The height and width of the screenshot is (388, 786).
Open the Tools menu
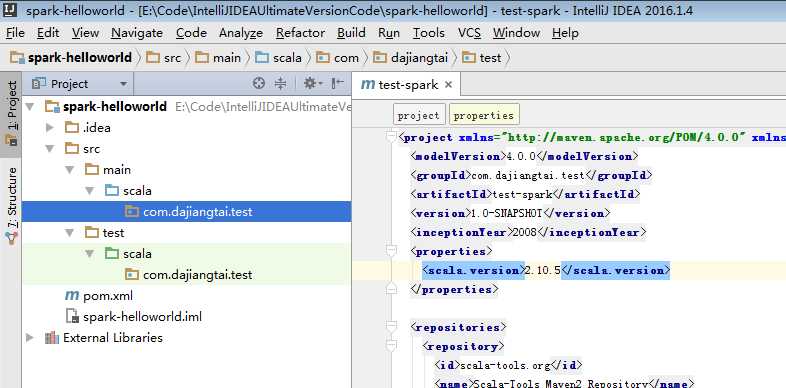[x=429, y=33]
